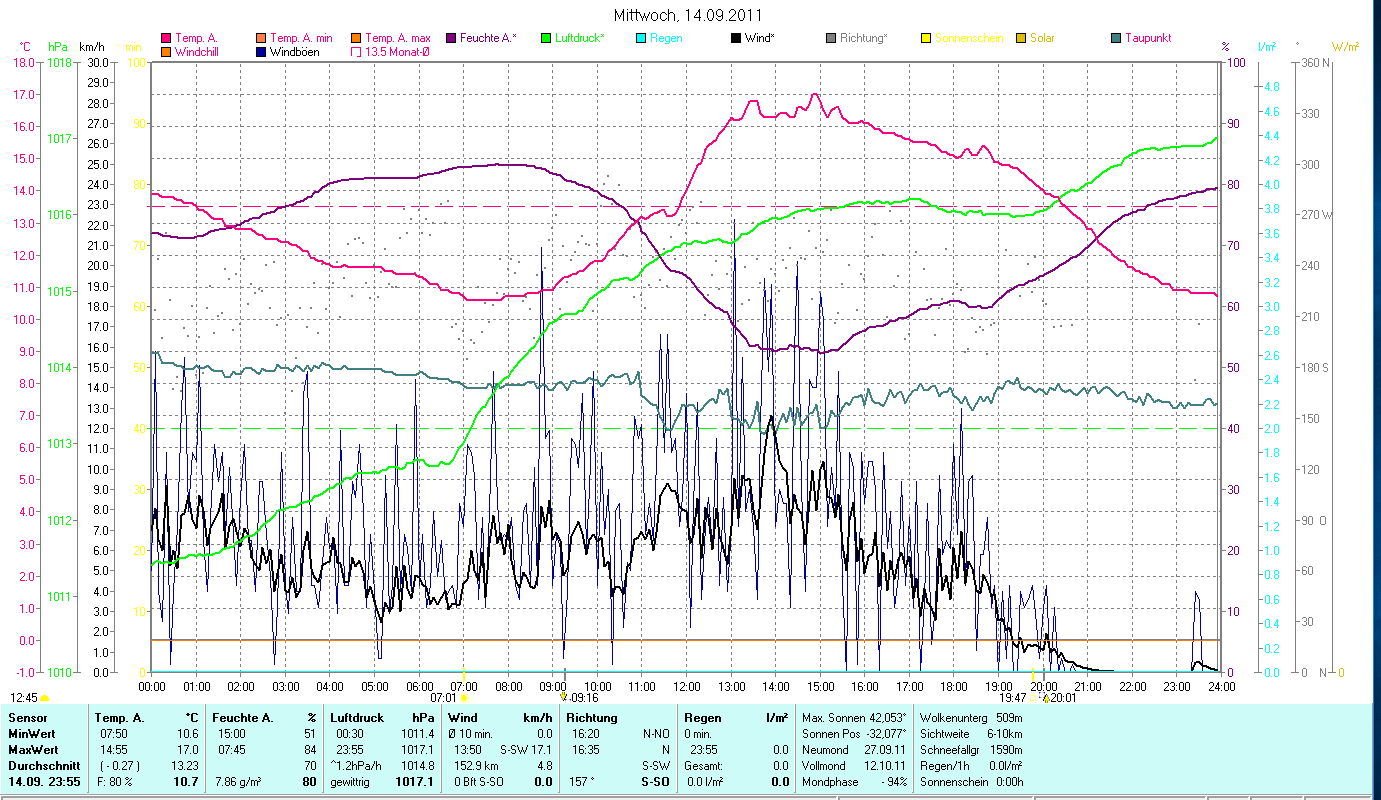This screenshot has width=1381, height=800.
Task: Click the '19:47' time label
Action: (x=1012, y=698)
